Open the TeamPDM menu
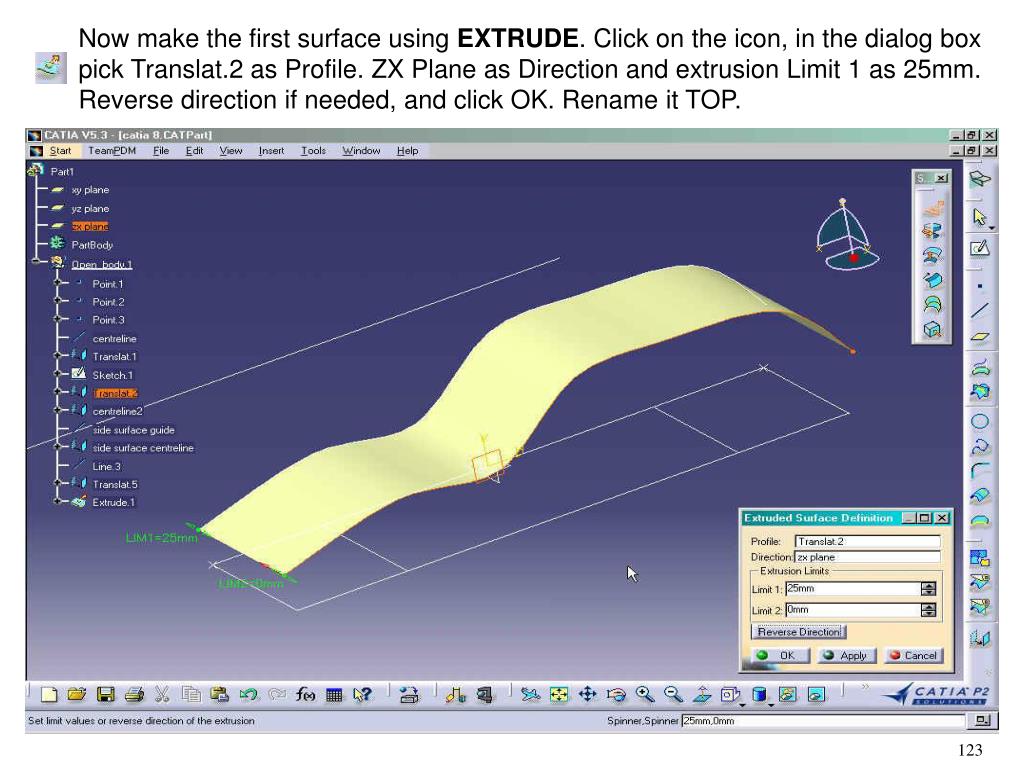 pos(112,151)
